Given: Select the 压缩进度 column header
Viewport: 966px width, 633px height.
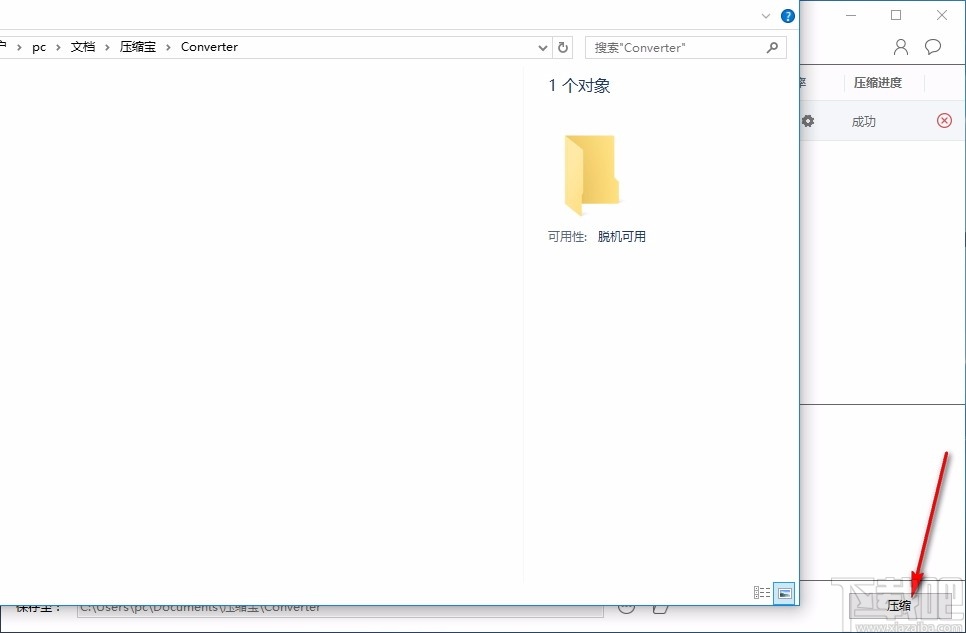Looking at the screenshot, I should tap(878, 82).
